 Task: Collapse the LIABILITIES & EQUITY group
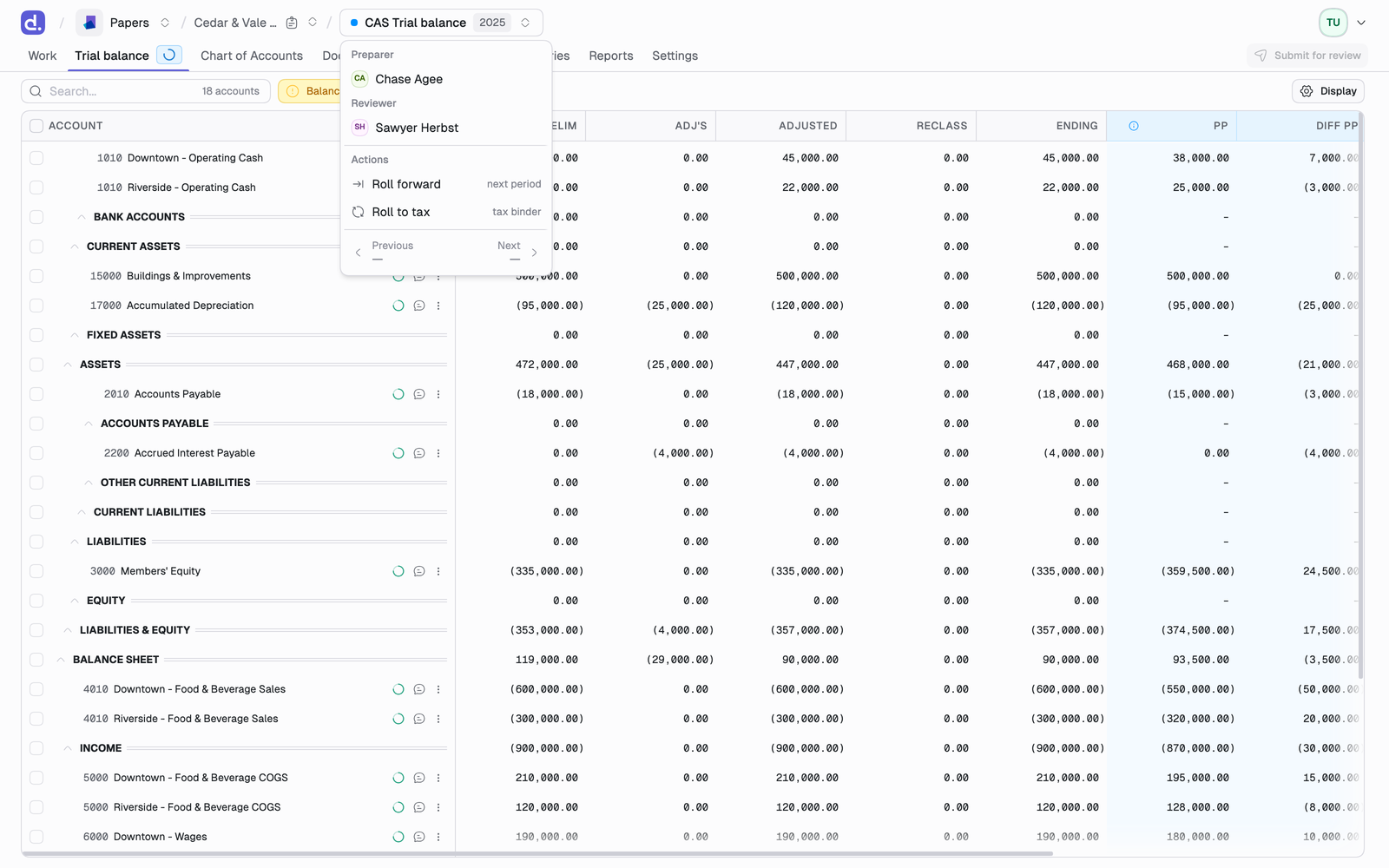(68, 630)
